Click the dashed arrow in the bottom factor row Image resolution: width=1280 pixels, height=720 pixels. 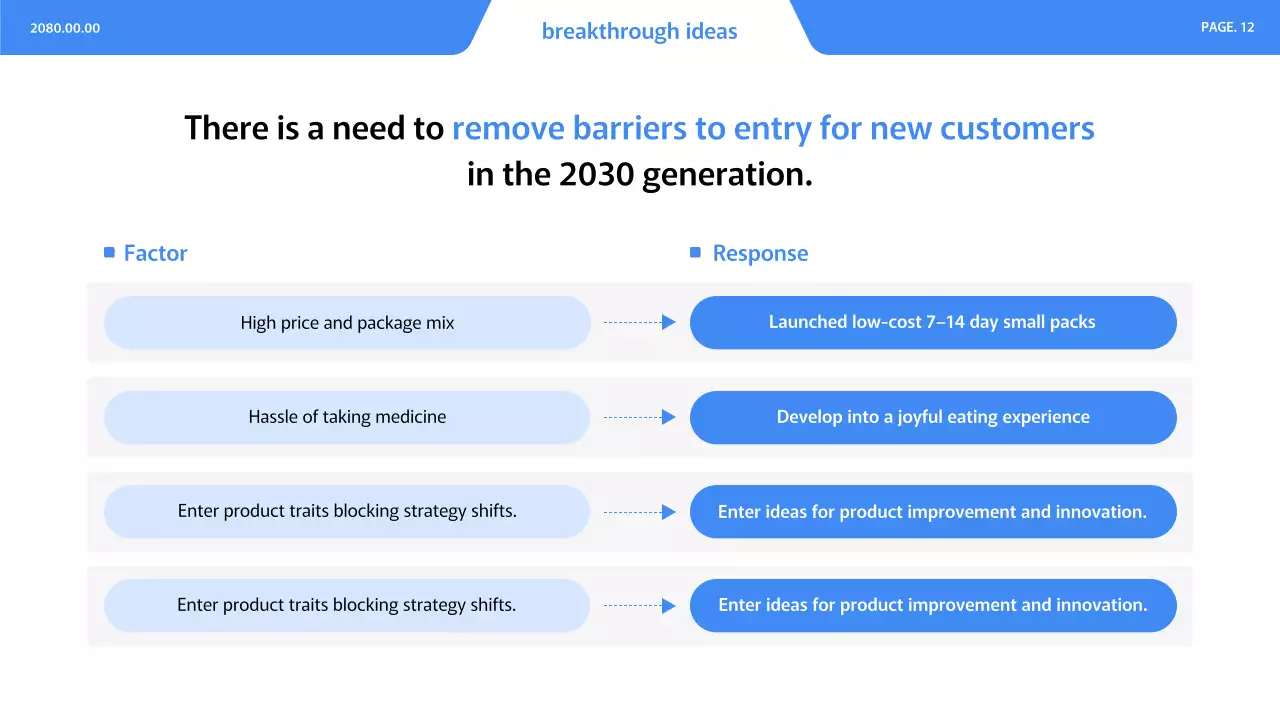(x=640, y=605)
